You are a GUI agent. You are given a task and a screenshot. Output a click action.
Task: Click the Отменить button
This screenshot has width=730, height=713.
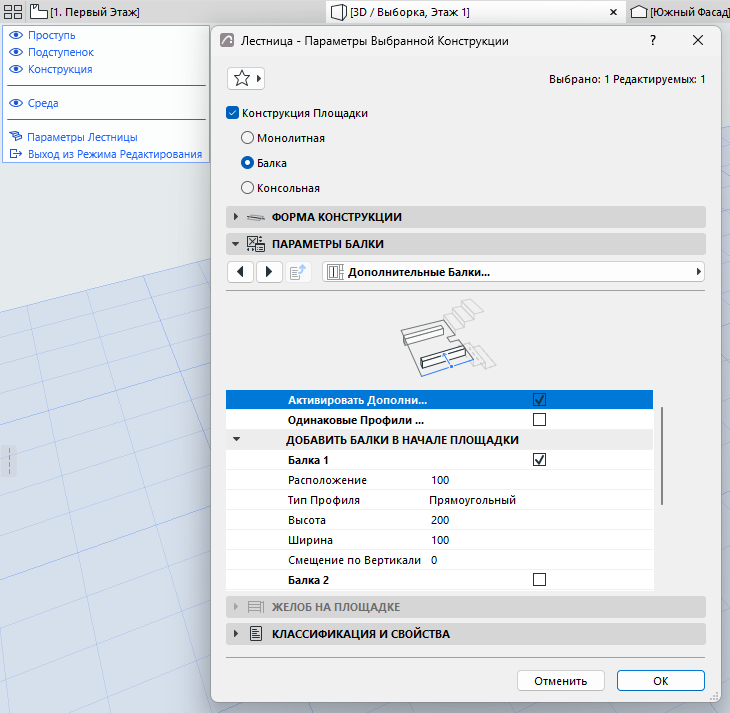[561, 681]
